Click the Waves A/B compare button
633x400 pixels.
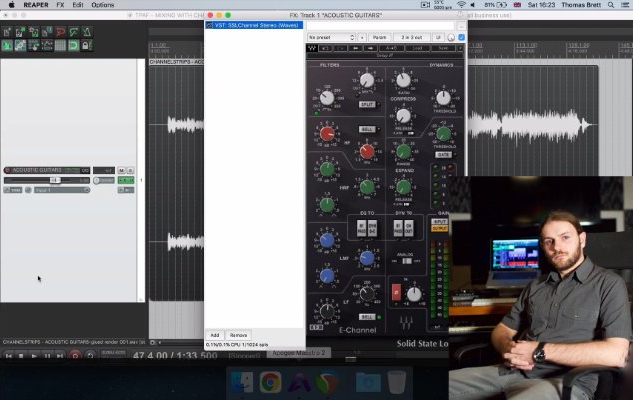(x=391, y=48)
